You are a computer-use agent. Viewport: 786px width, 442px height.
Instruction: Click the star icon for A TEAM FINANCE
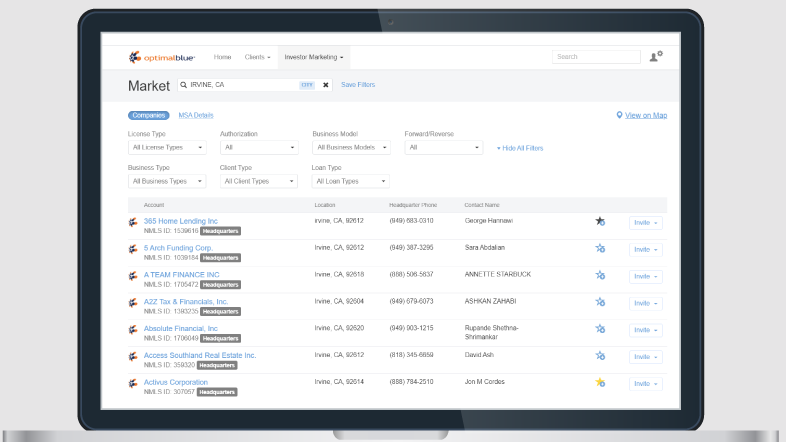[x=600, y=275]
